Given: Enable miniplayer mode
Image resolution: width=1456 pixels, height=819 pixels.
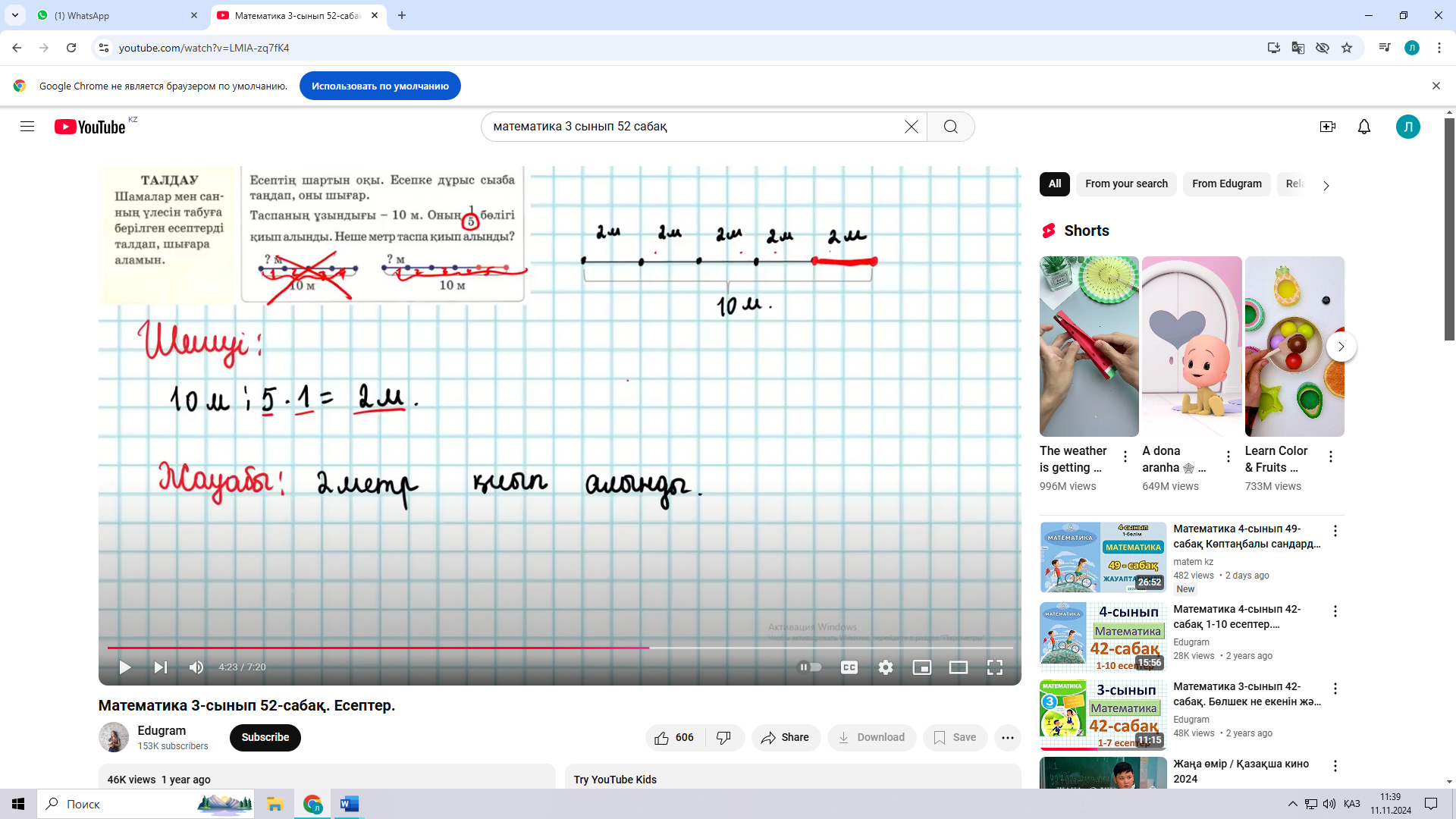Looking at the screenshot, I should coord(921,667).
